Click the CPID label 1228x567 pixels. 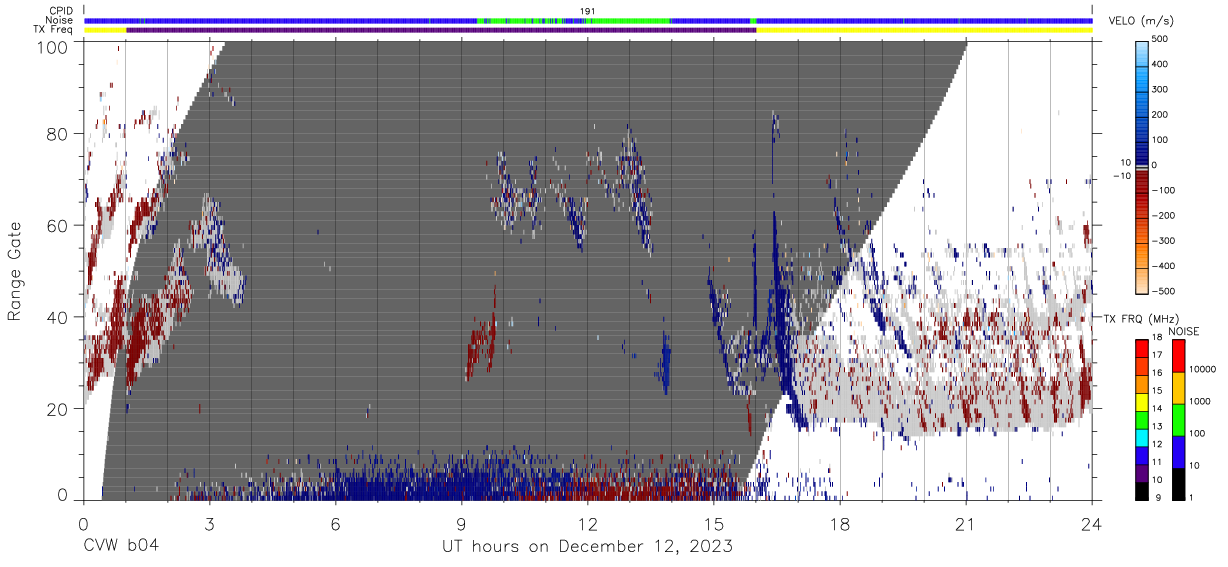click(61, 11)
